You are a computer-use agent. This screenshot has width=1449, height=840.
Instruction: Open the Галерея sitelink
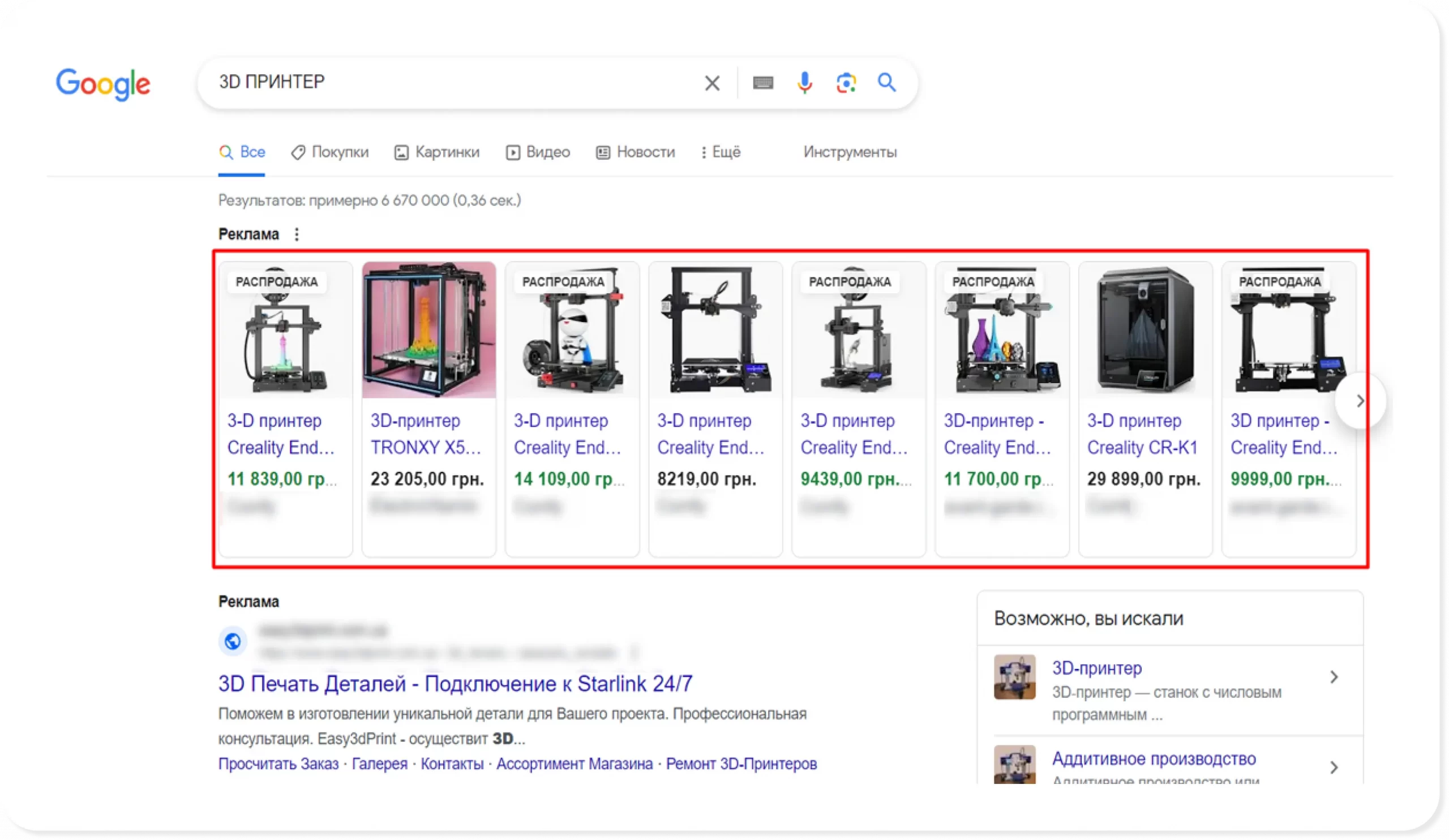pos(379,764)
